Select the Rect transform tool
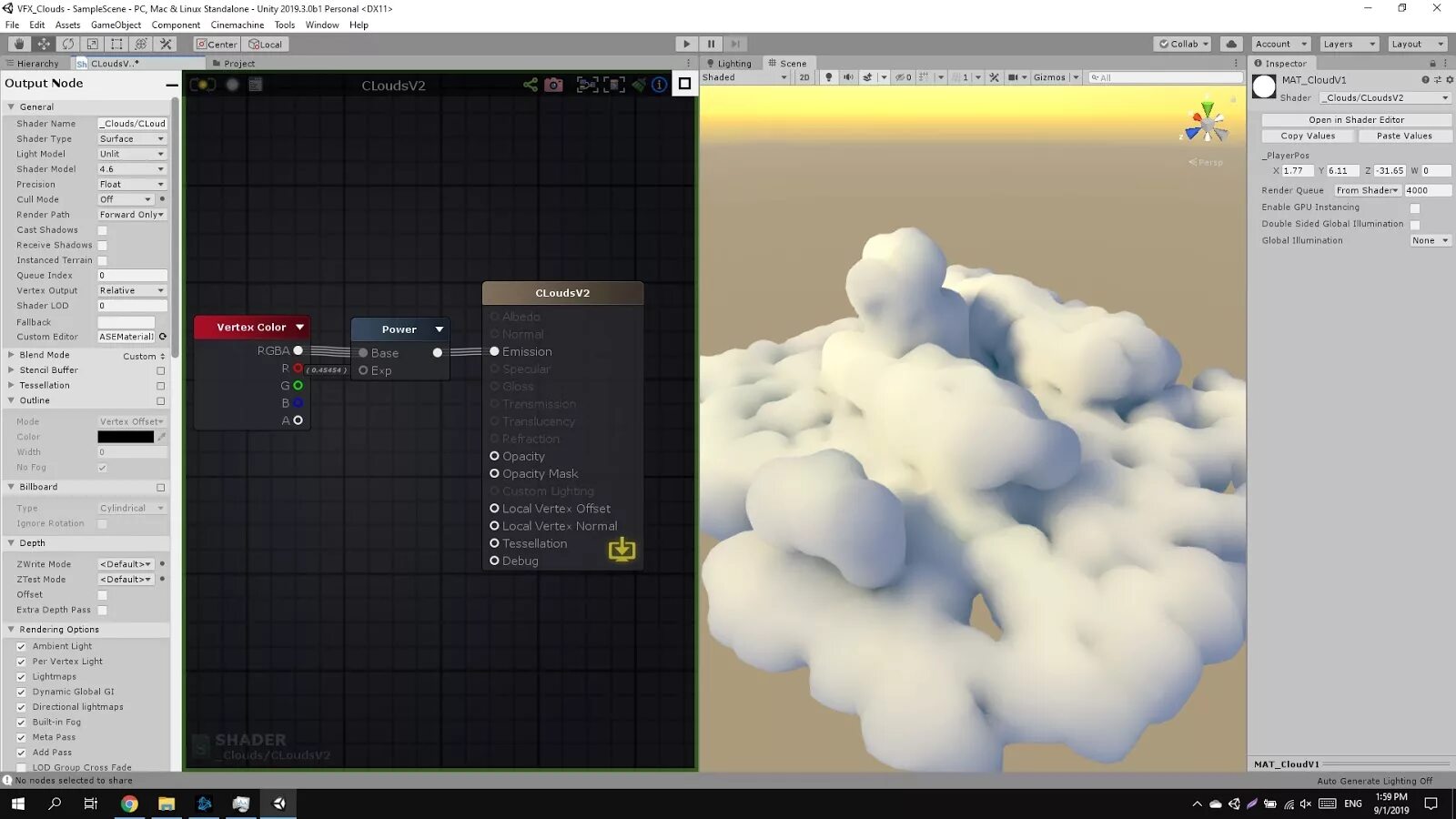Image resolution: width=1456 pixels, height=819 pixels. pyautogui.click(x=116, y=44)
